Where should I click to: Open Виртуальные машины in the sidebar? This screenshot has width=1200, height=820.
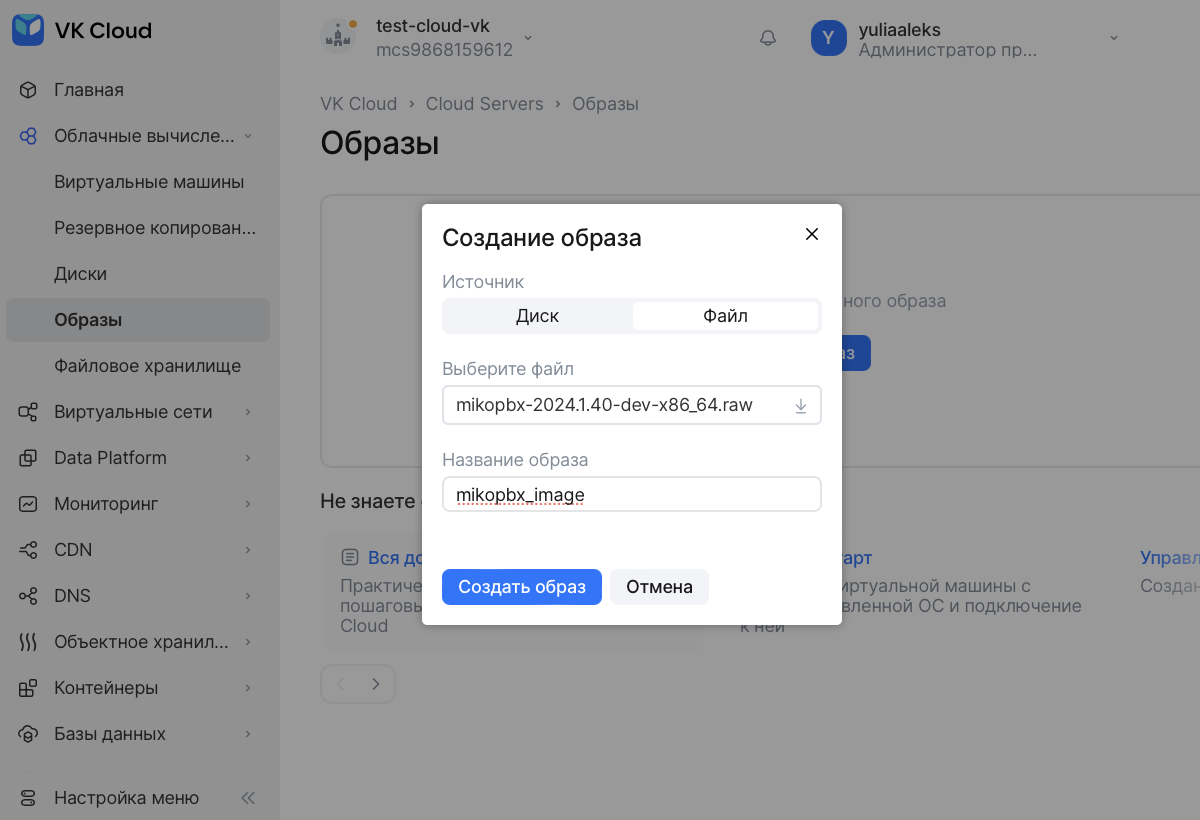click(x=149, y=182)
